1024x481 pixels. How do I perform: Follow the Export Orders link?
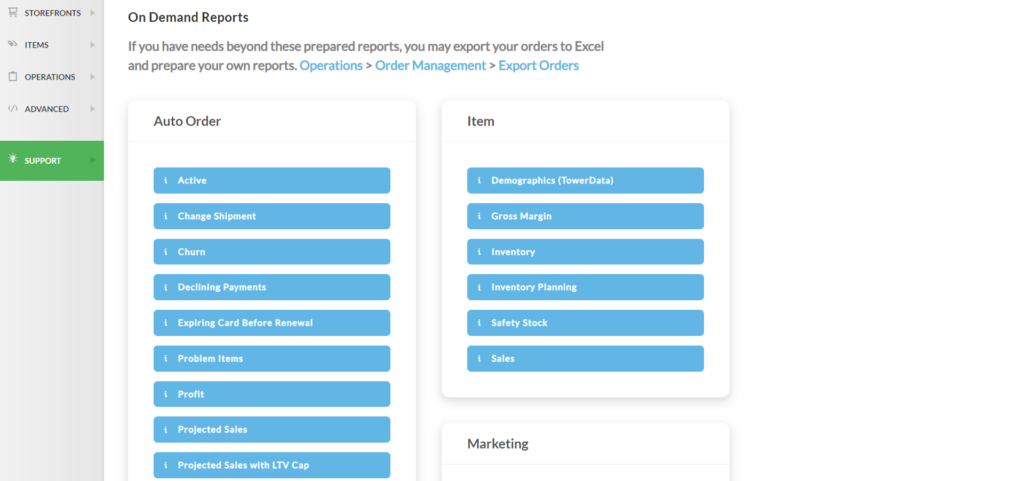point(538,65)
